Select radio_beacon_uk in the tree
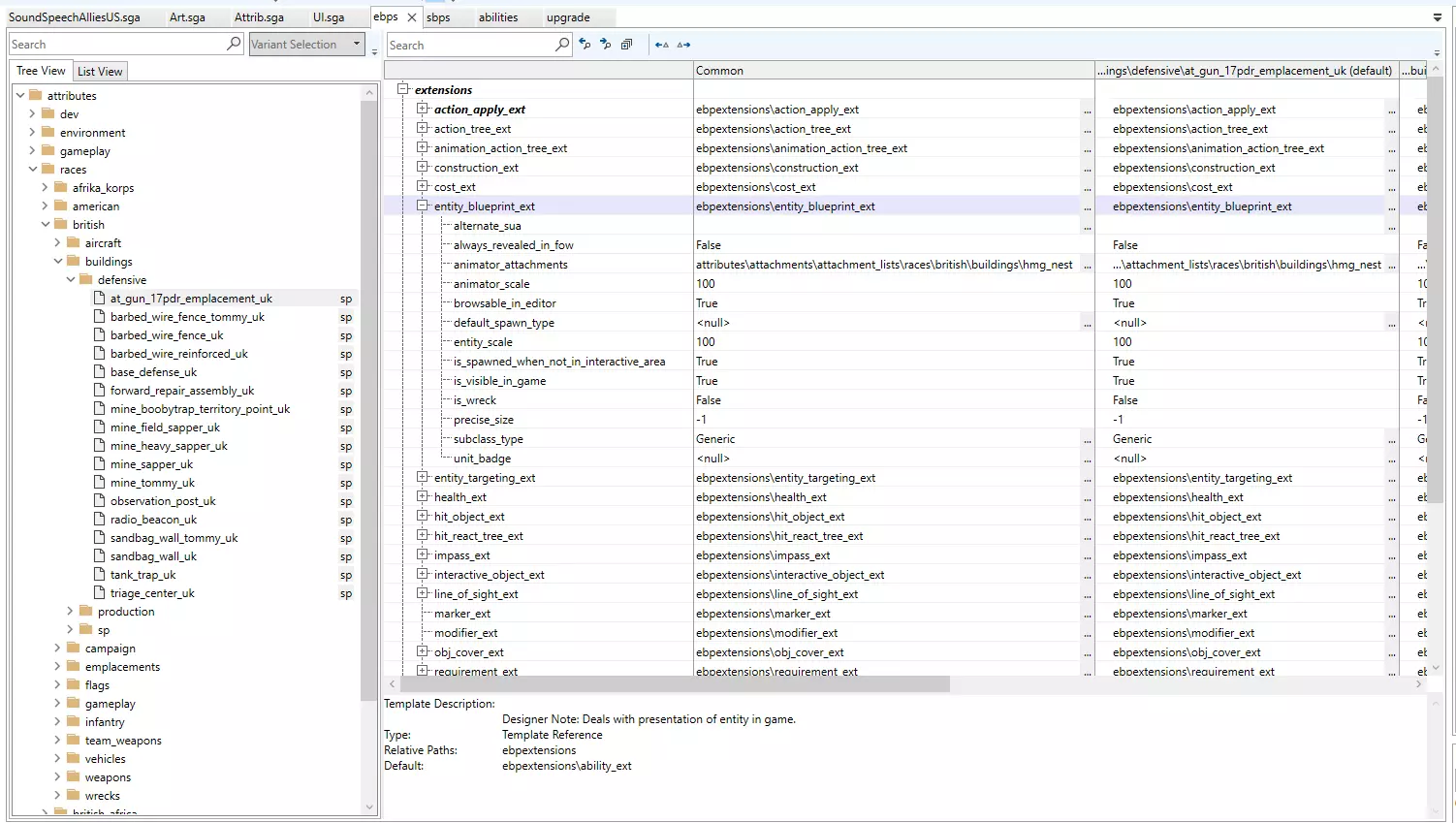 click(153, 520)
